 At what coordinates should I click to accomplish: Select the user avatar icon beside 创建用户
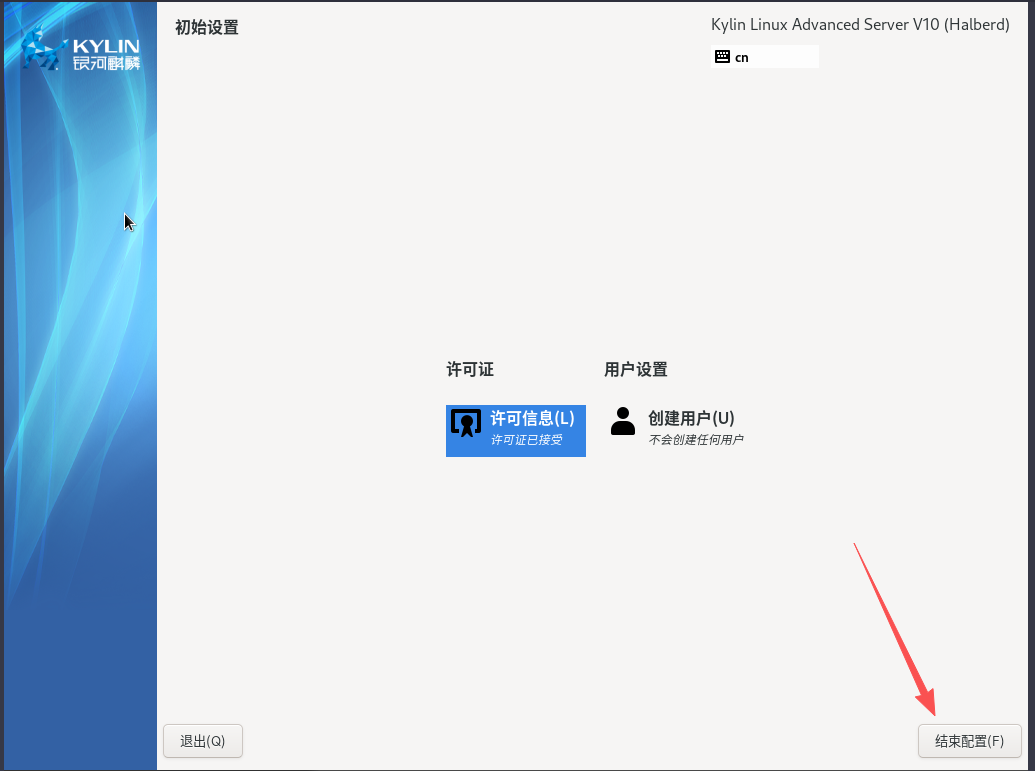[622, 423]
